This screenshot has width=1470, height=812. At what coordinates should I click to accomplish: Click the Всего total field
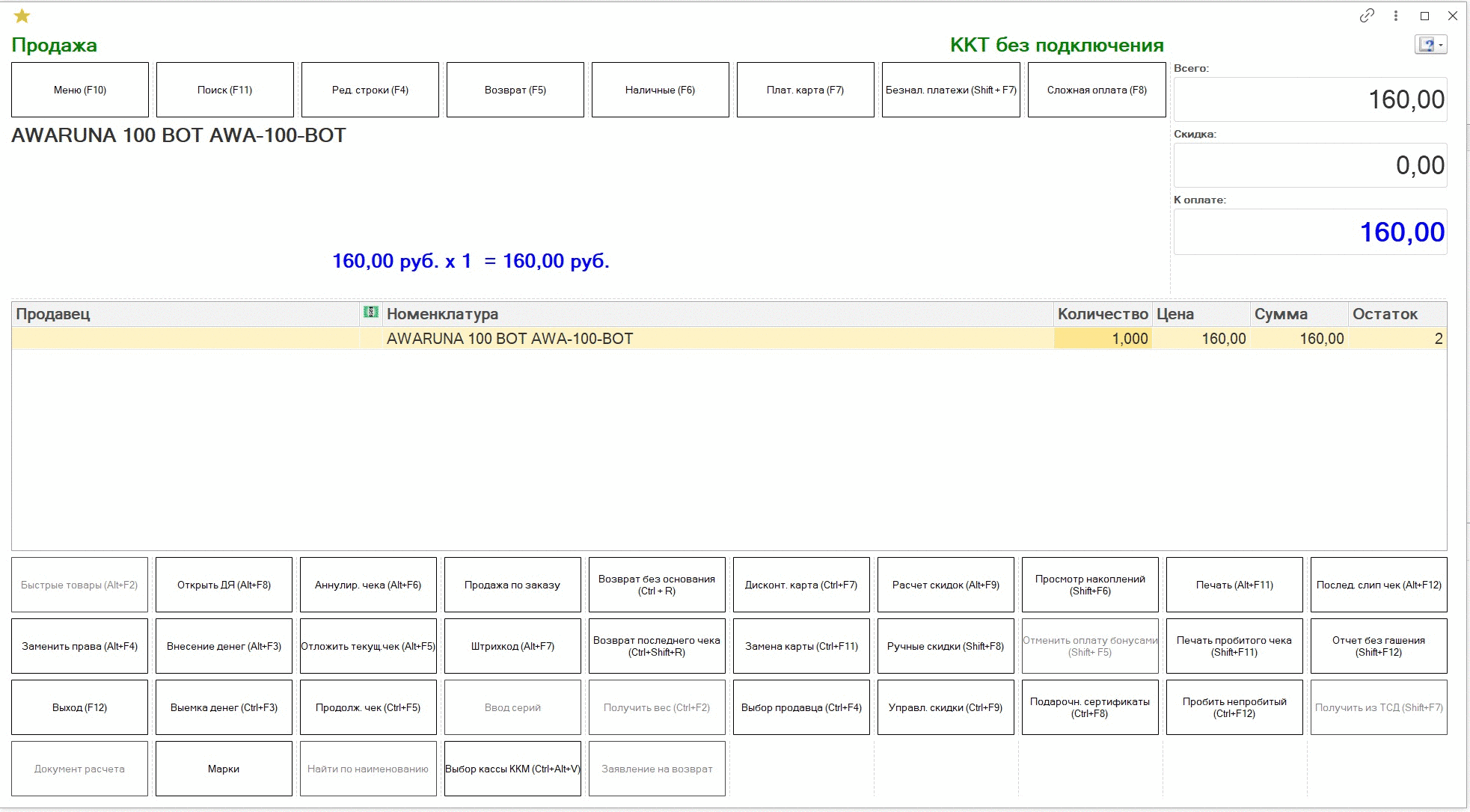(x=1311, y=99)
